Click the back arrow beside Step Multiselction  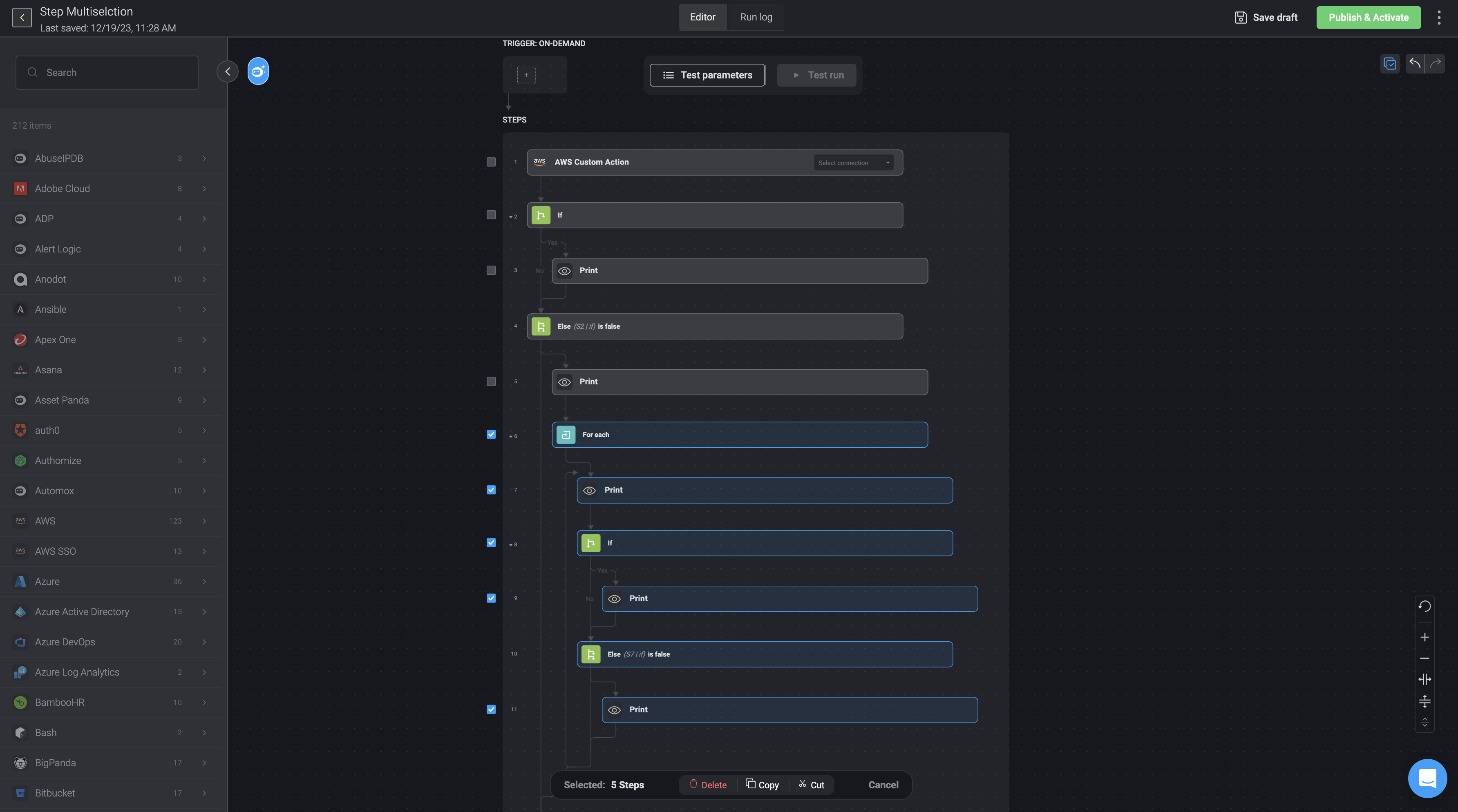pyautogui.click(x=22, y=18)
